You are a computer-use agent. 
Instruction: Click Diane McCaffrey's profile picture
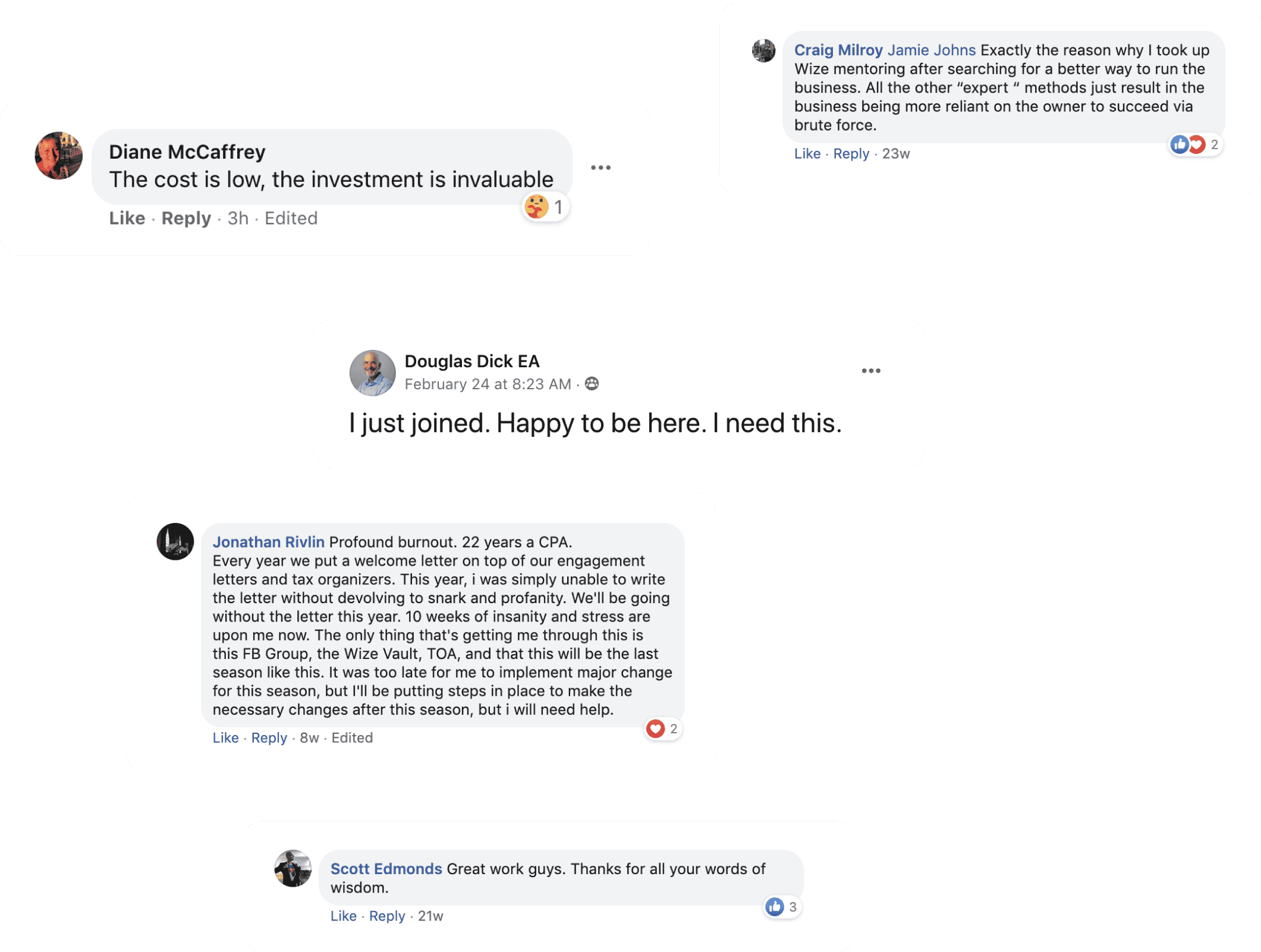[58, 156]
